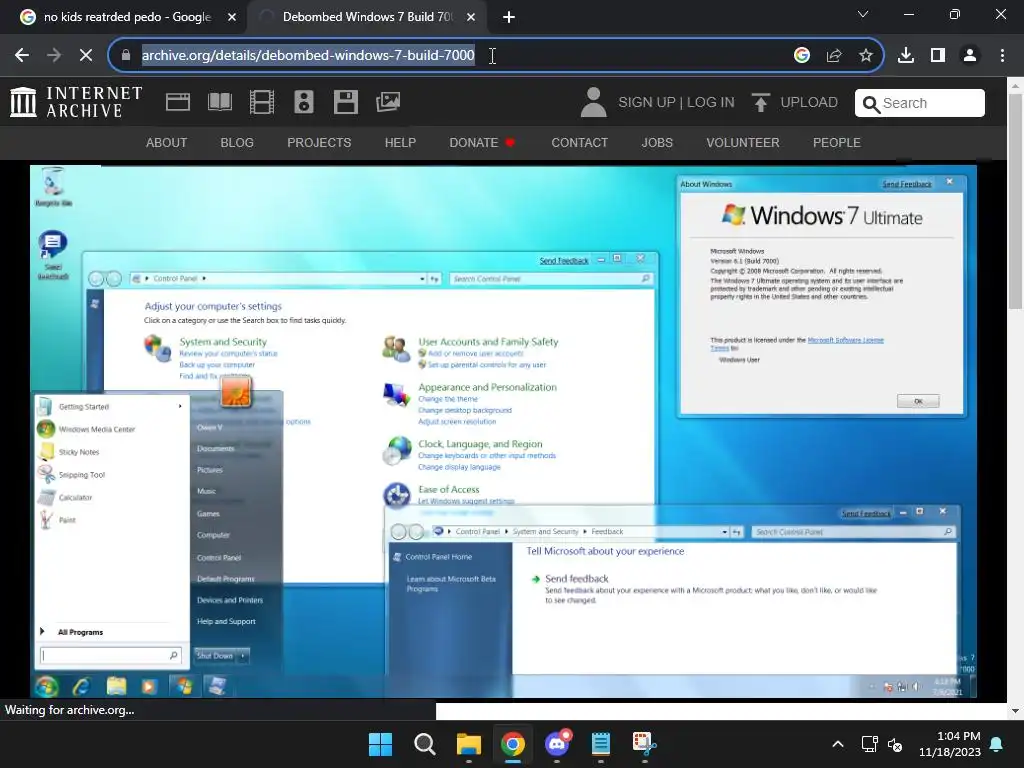The height and width of the screenshot is (768, 1024).
Task: Stop loading with the X button
Action: pyautogui.click(x=86, y=56)
